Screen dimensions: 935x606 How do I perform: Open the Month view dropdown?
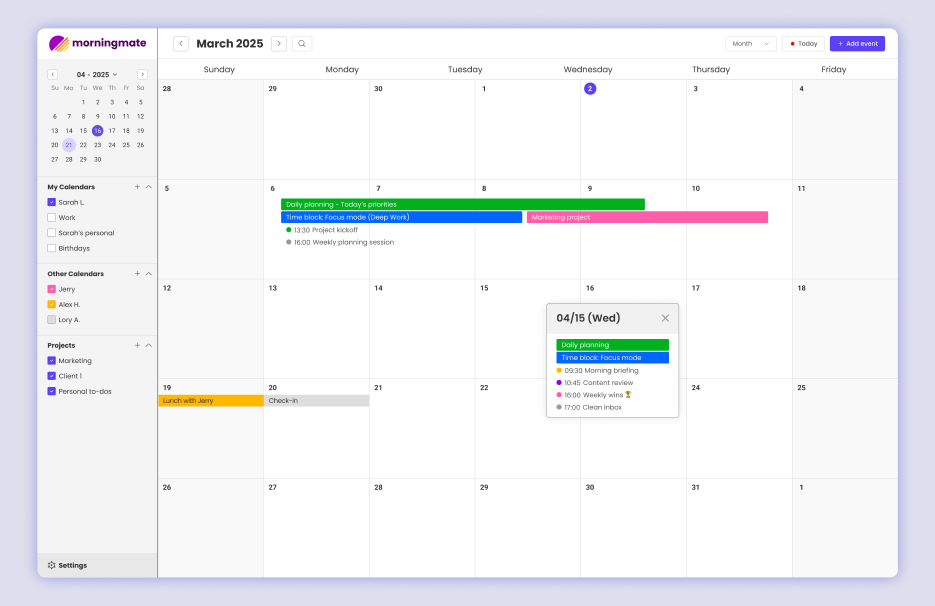[x=751, y=44]
